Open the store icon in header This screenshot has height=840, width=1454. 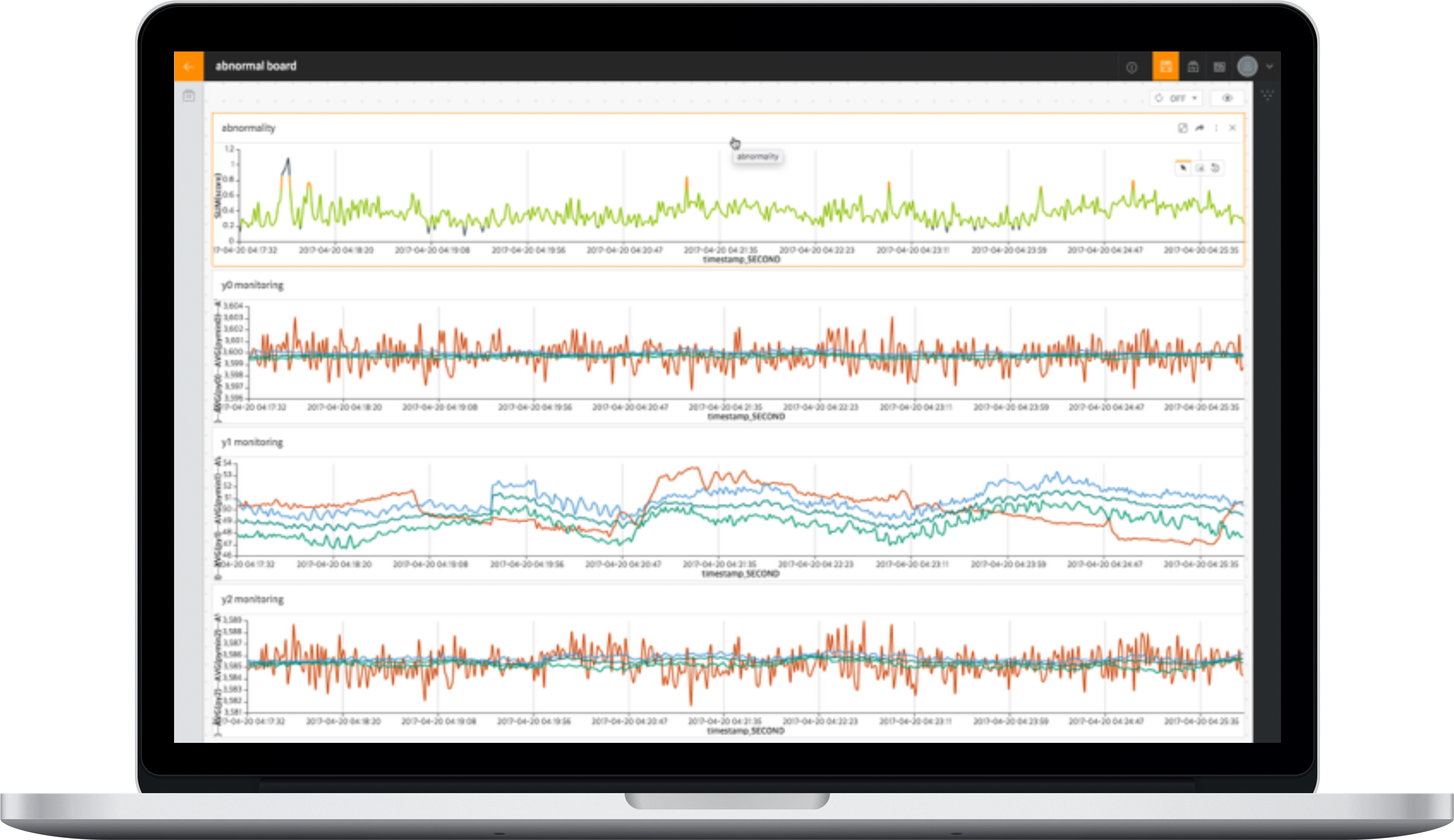1193,67
